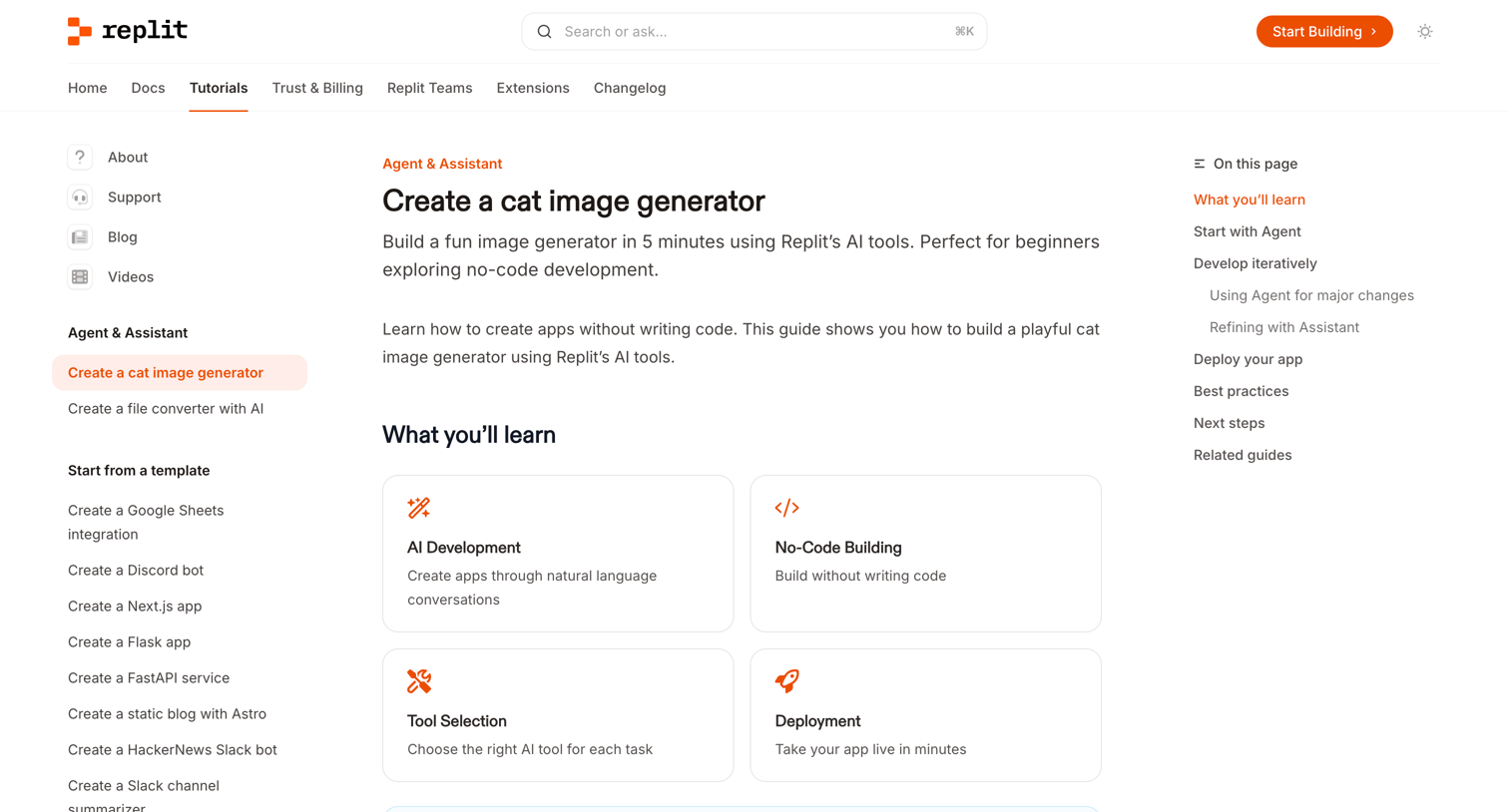
Task: Open Create a FastAPI service tutorial
Action: point(149,678)
